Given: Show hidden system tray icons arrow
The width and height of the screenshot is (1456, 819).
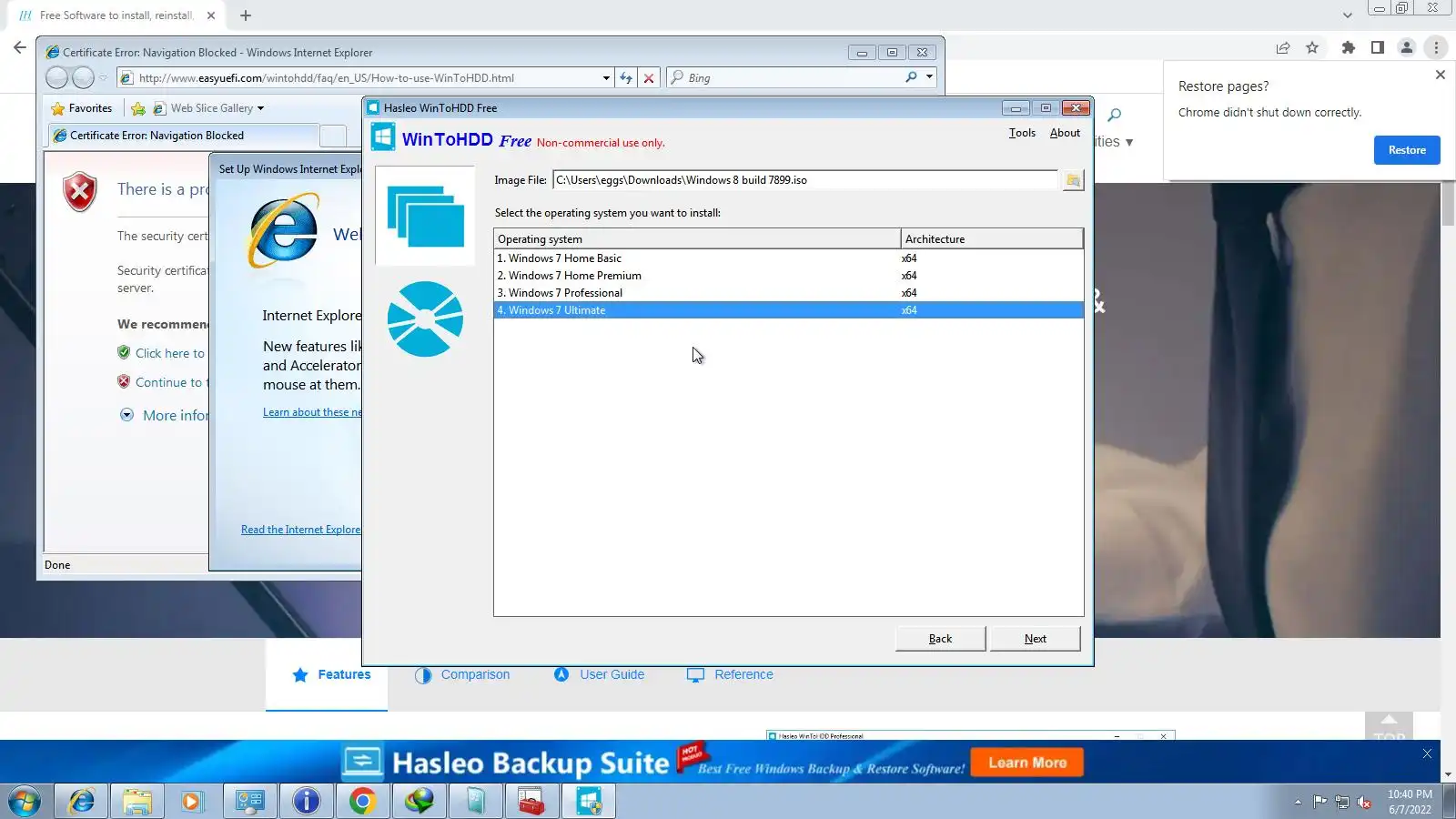Looking at the screenshot, I should point(1298,802).
